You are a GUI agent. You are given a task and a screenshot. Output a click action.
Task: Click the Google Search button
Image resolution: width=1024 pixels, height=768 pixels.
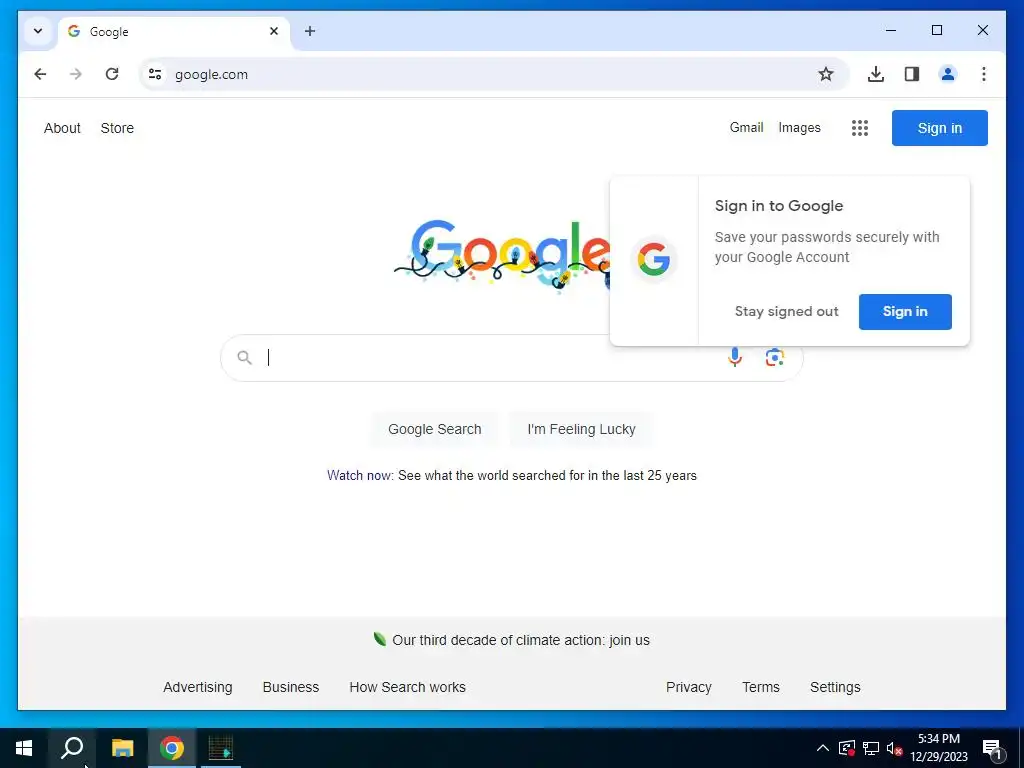434,429
